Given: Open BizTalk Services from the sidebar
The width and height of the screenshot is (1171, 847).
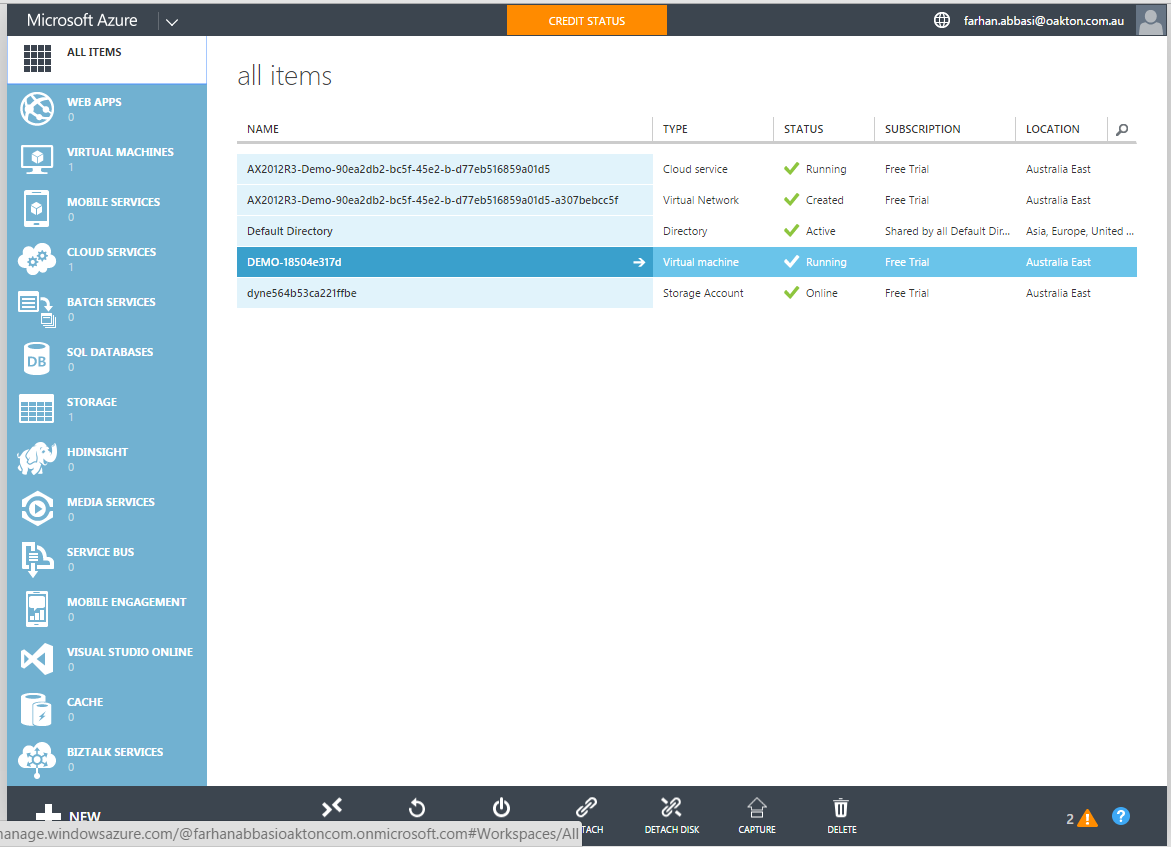Looking at the screenshot, I should coord(37,758).
